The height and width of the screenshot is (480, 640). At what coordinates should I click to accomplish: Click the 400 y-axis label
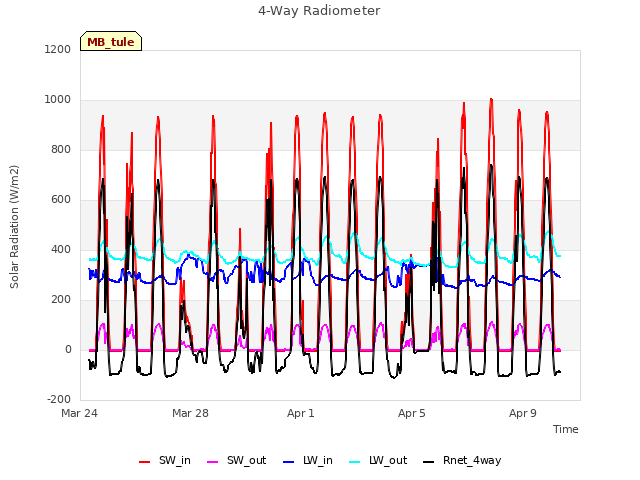pos(61,249)
